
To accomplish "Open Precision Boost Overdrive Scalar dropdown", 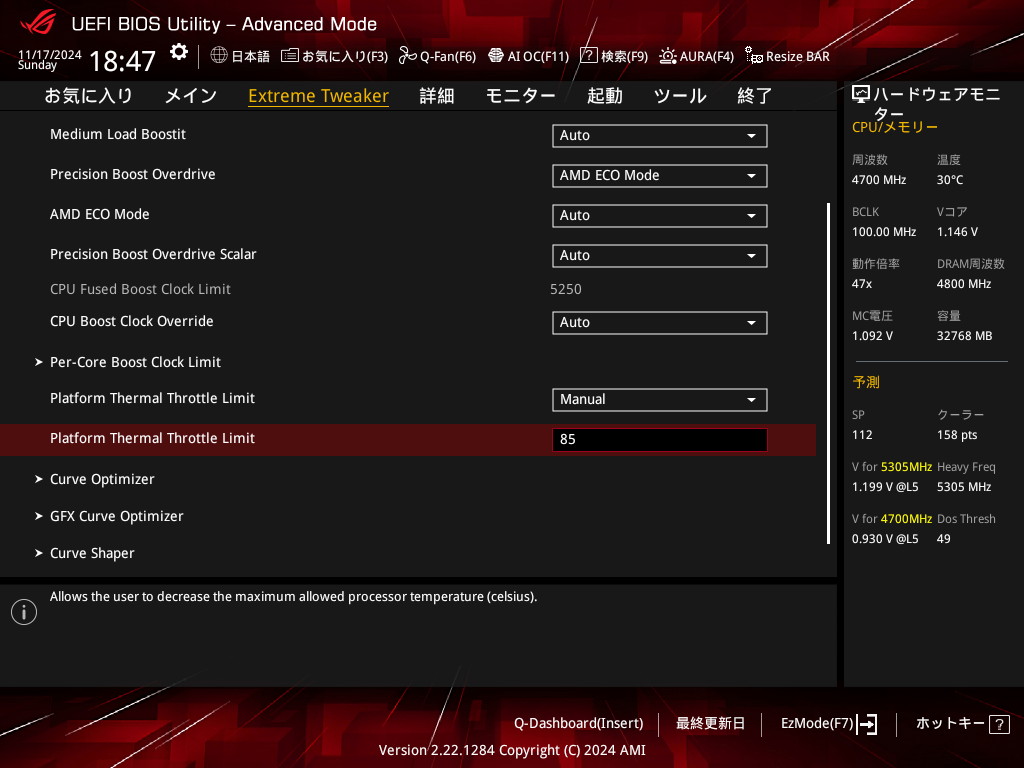I will point(660,255).
